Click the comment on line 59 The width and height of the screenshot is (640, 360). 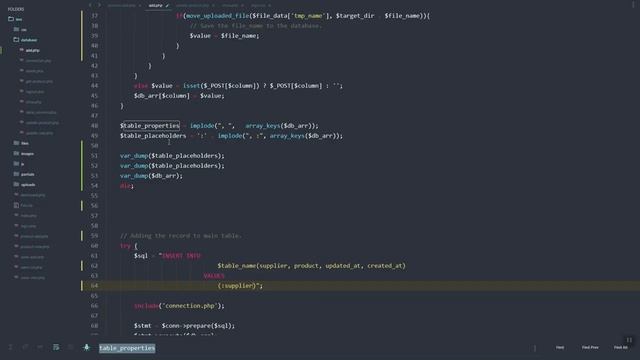181,236
